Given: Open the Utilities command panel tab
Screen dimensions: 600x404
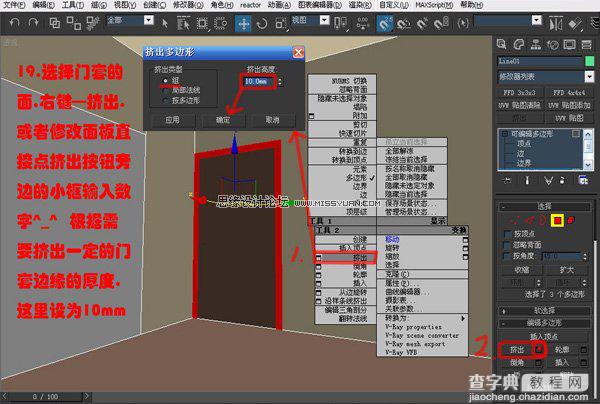Looking at the screenshot, I should point(587,45).
